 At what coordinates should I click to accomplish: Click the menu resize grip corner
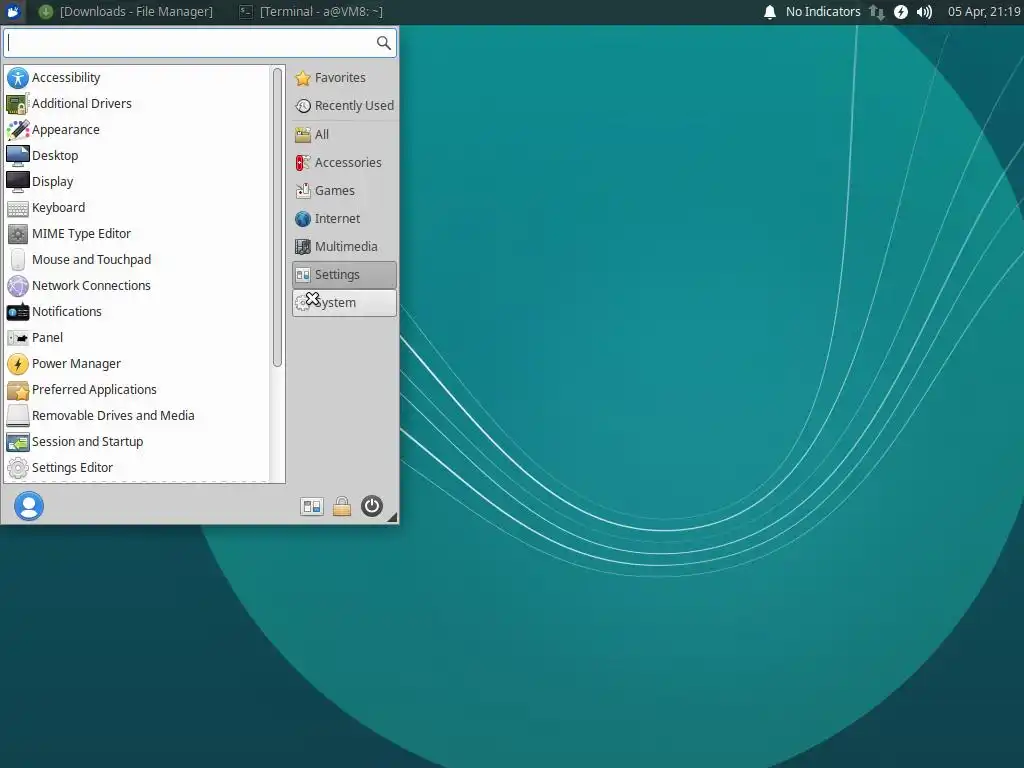click(392, 517)
